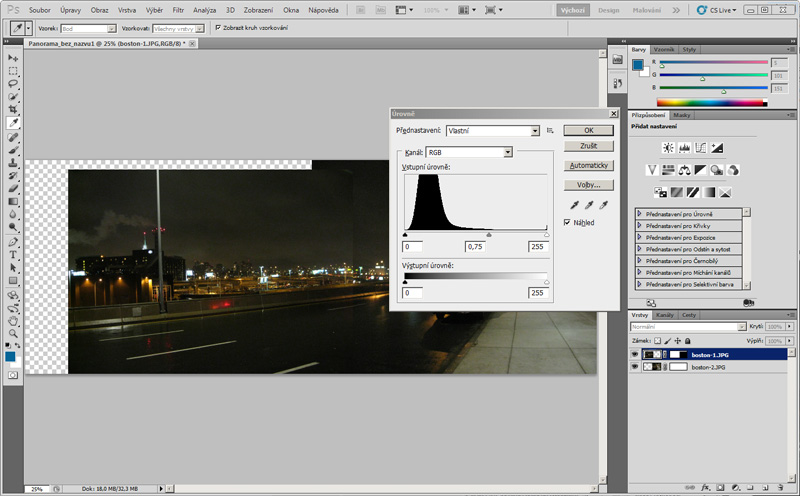Click the Automaticky button
800x496 pixels.
[x=588, y=165]
